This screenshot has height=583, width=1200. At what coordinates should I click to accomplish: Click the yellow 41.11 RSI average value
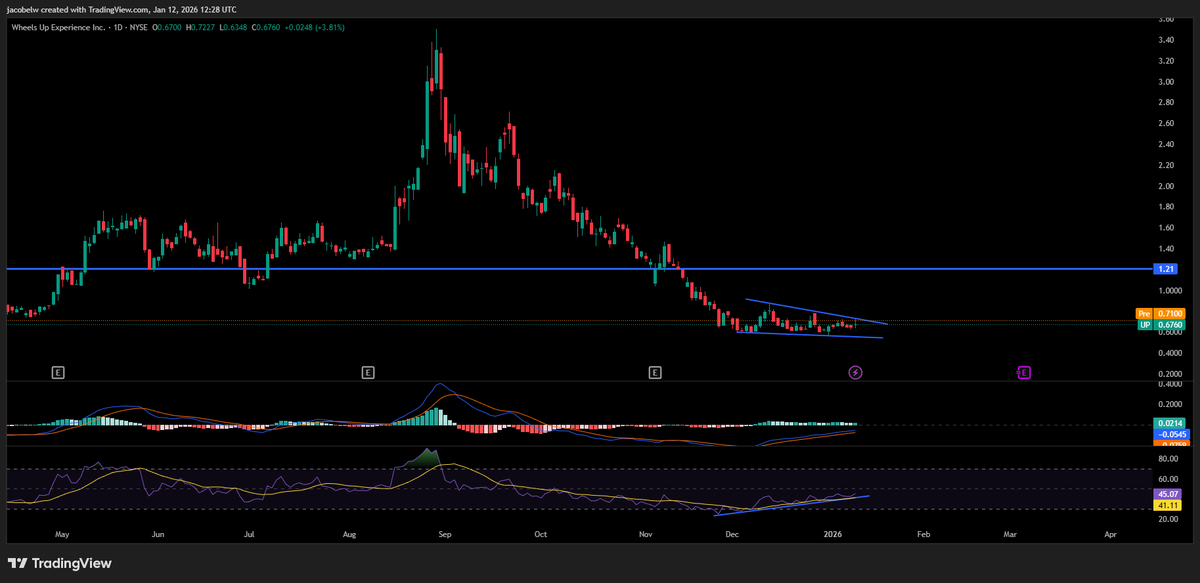[x=1166, y=505]
